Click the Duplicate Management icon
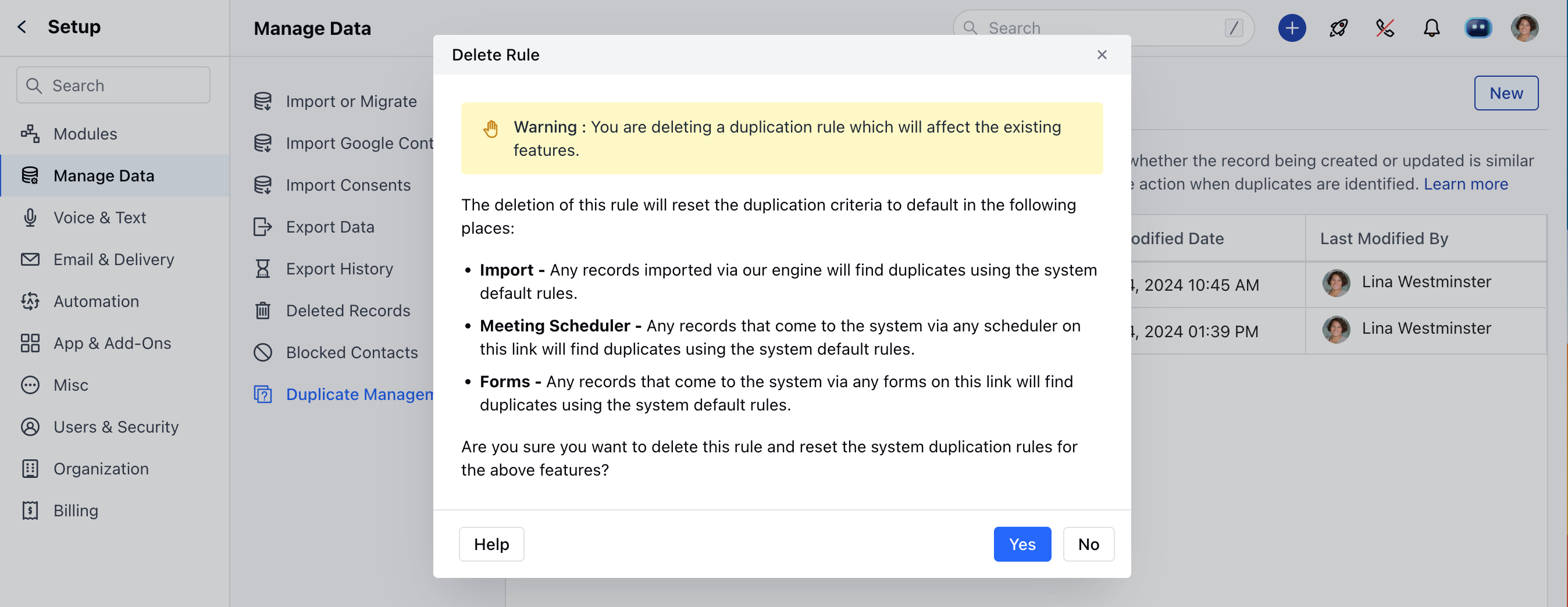This screenshot has height=607, width=1568. (263, 395)
